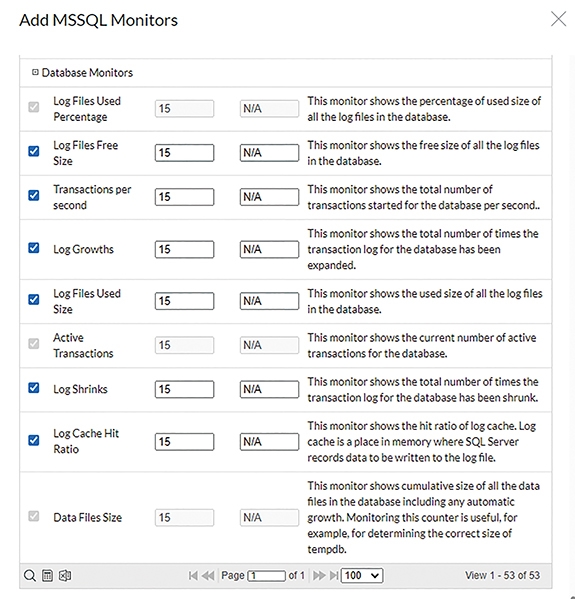Edit interval field for Transactions per second
The width and height of the screenshot is (575, 599).
tap(185, 197)
